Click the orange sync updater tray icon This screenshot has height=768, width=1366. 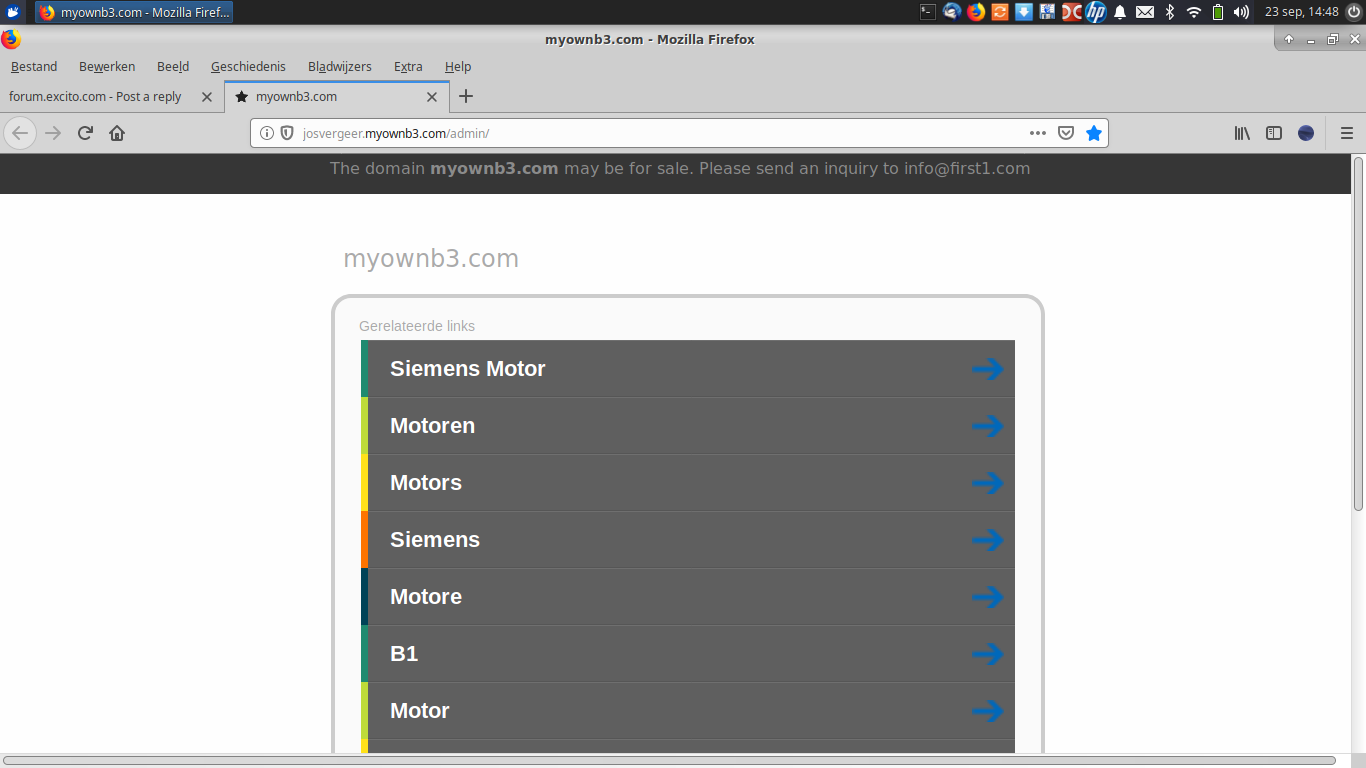(1000, 12)
